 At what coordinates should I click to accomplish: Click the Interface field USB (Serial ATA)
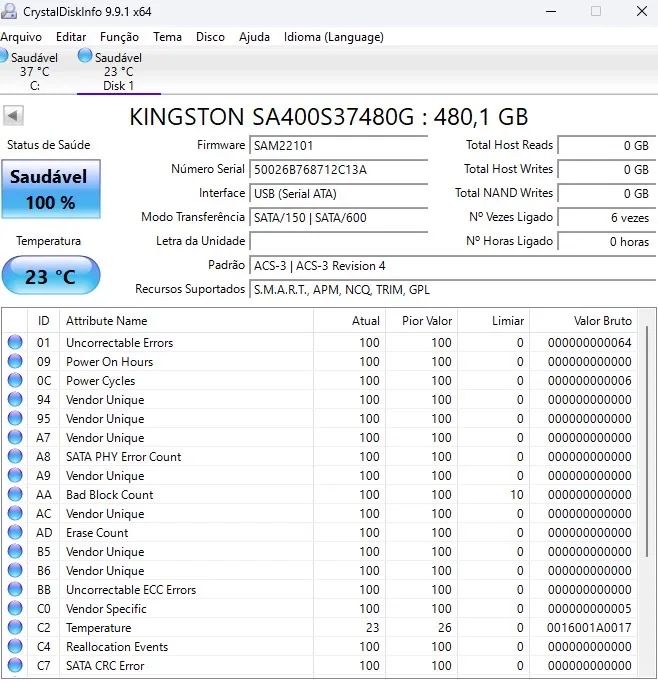click(338, 193)
